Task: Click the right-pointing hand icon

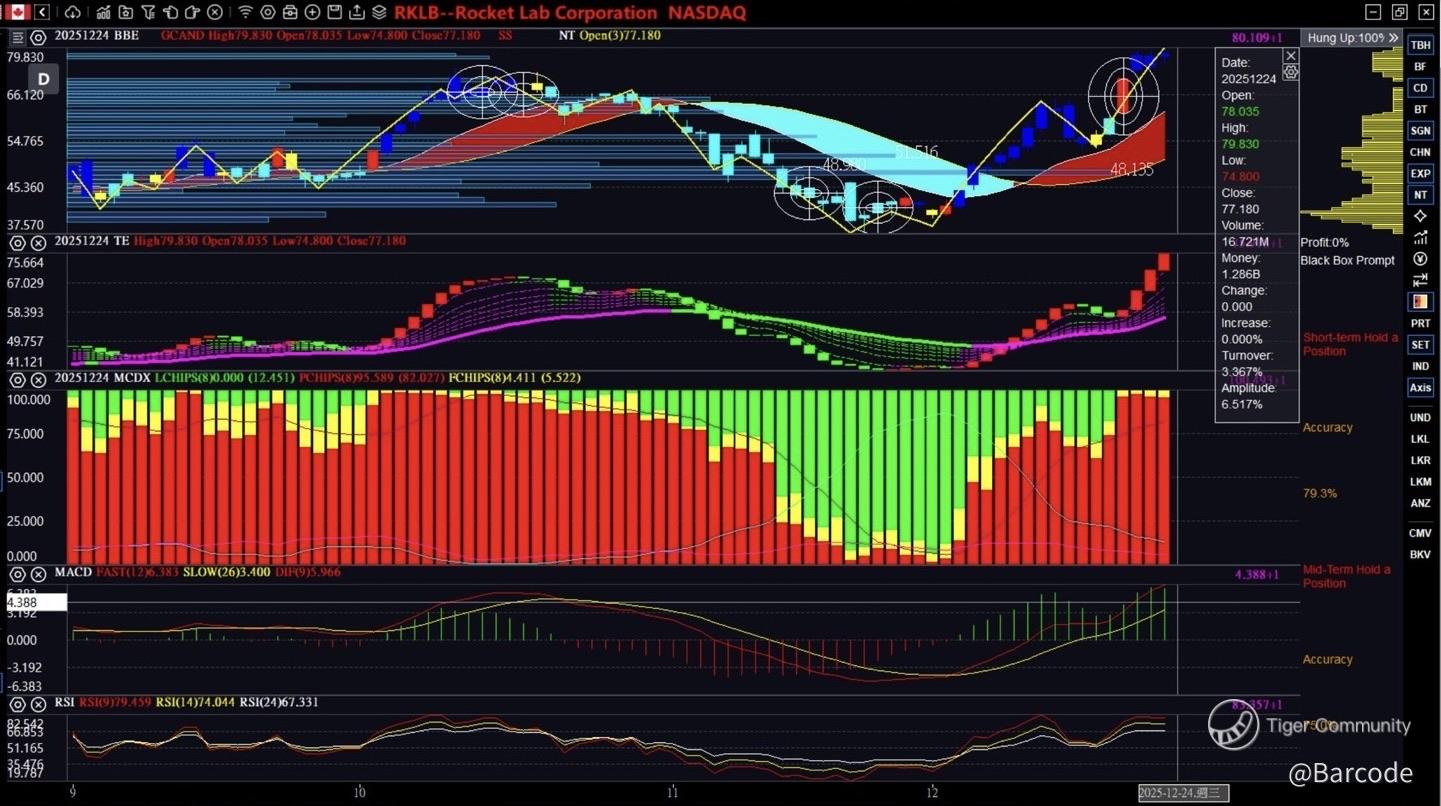Action: pos(192,12)
